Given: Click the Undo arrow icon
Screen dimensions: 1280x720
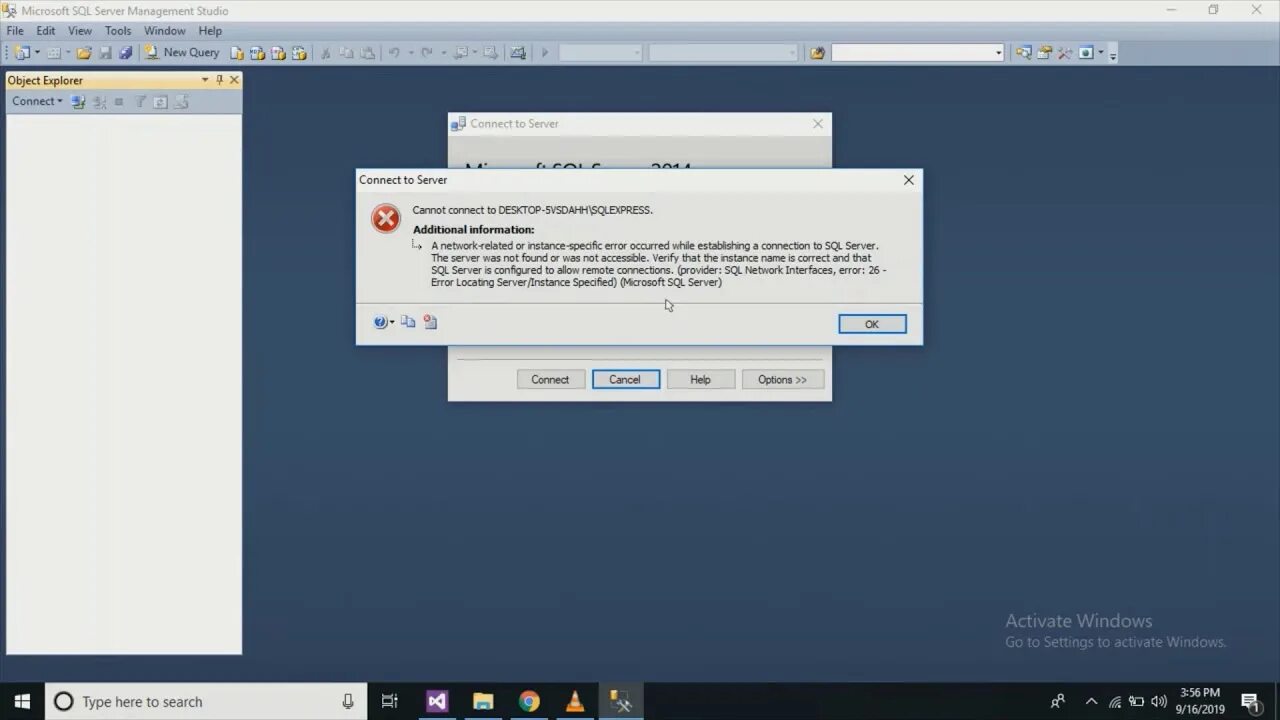Looking at the screenshot, I should click(x=394, y=52).
